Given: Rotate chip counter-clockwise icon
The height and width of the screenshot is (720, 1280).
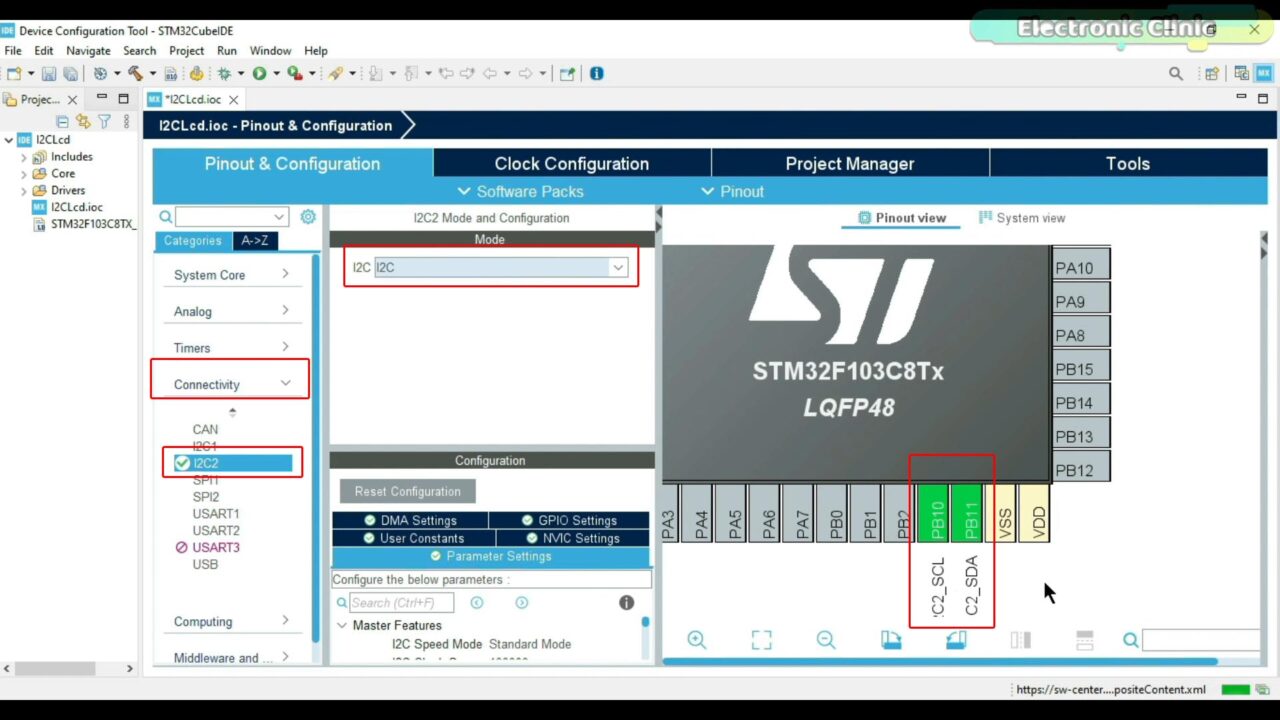Looking at the screenshot, I should click(955, 640).
